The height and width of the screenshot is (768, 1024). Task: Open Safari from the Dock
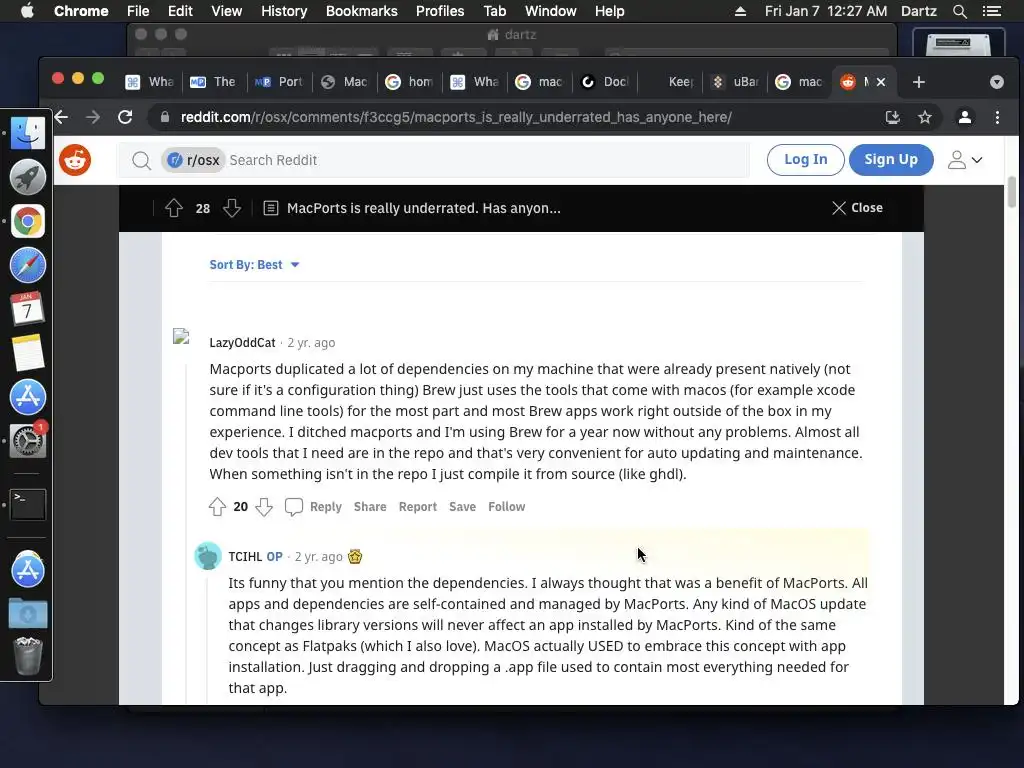(x=27, y=265)
